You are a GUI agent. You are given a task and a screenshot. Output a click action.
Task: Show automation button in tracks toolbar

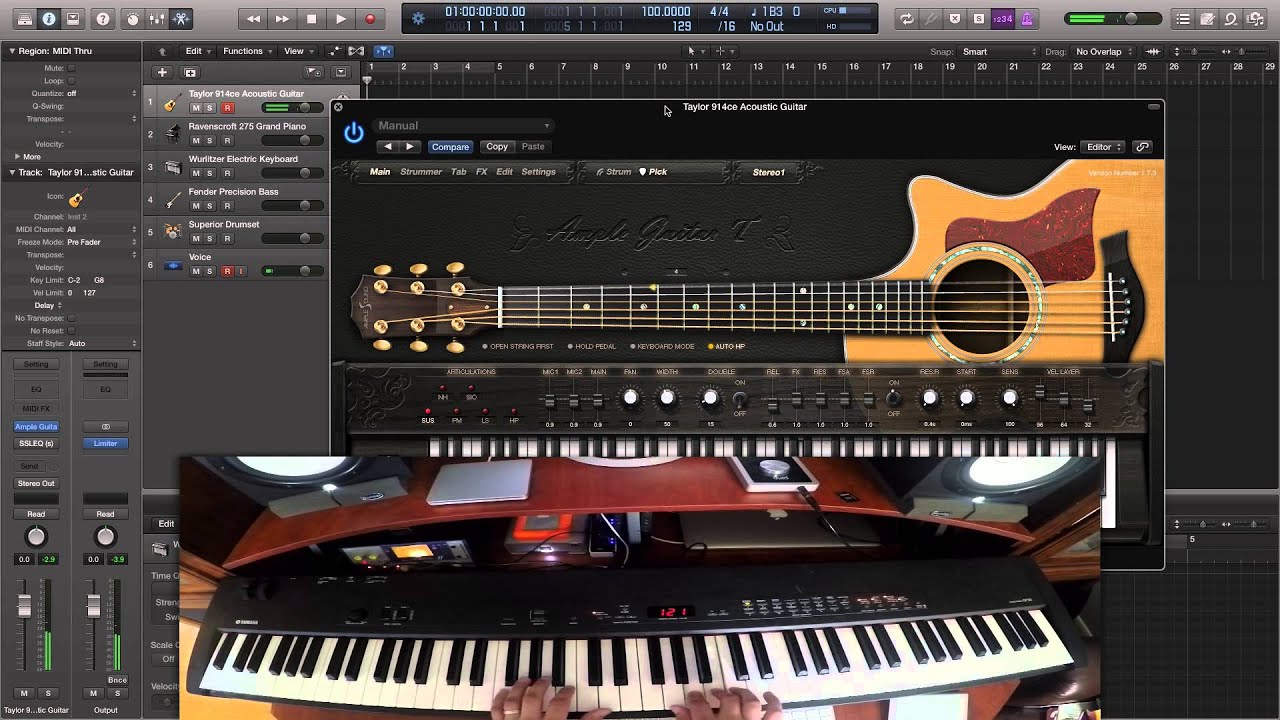(x=334, y=51)
